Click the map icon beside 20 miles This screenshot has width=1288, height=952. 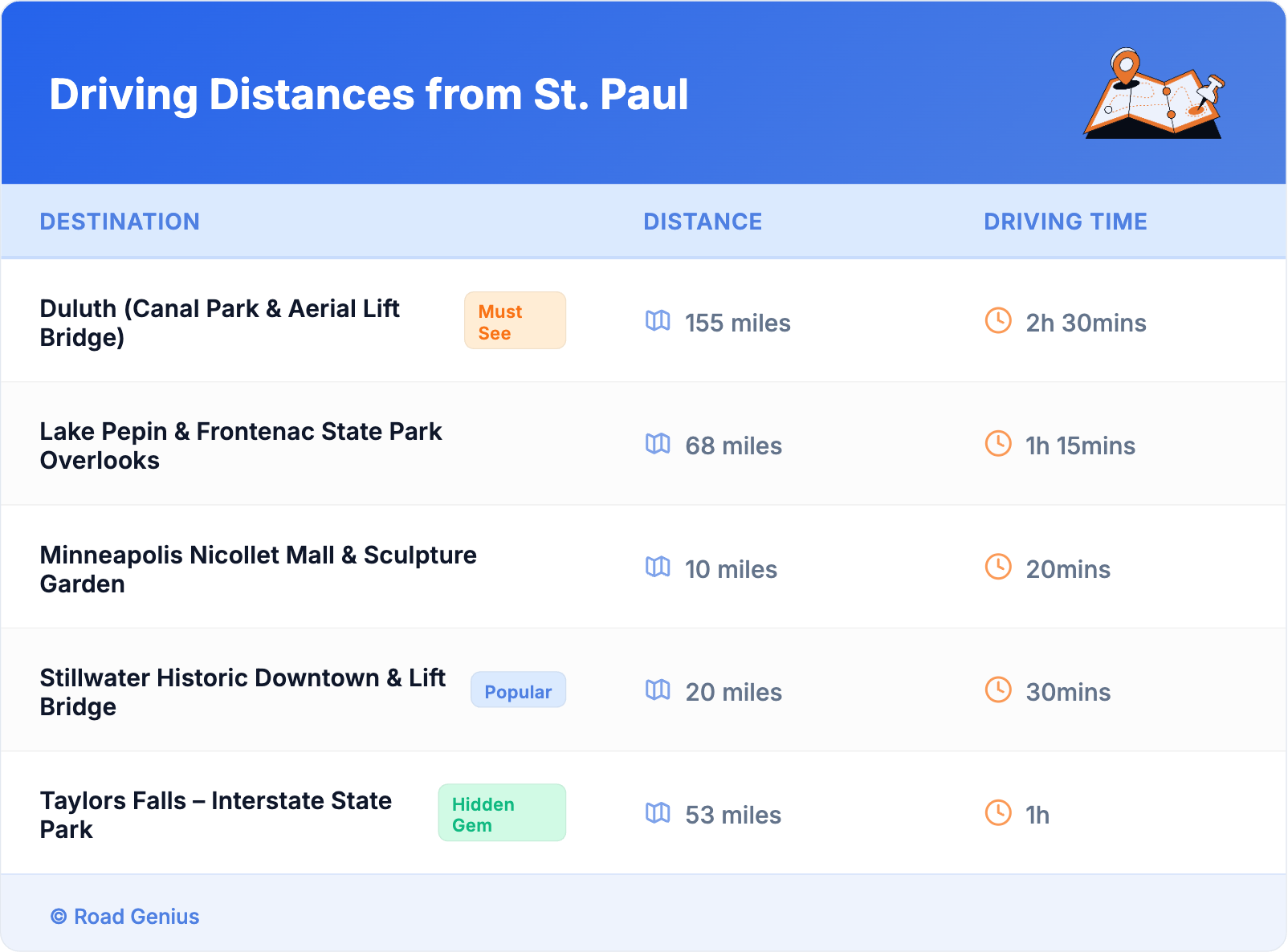pyautogui.click(x=658, y=690)
